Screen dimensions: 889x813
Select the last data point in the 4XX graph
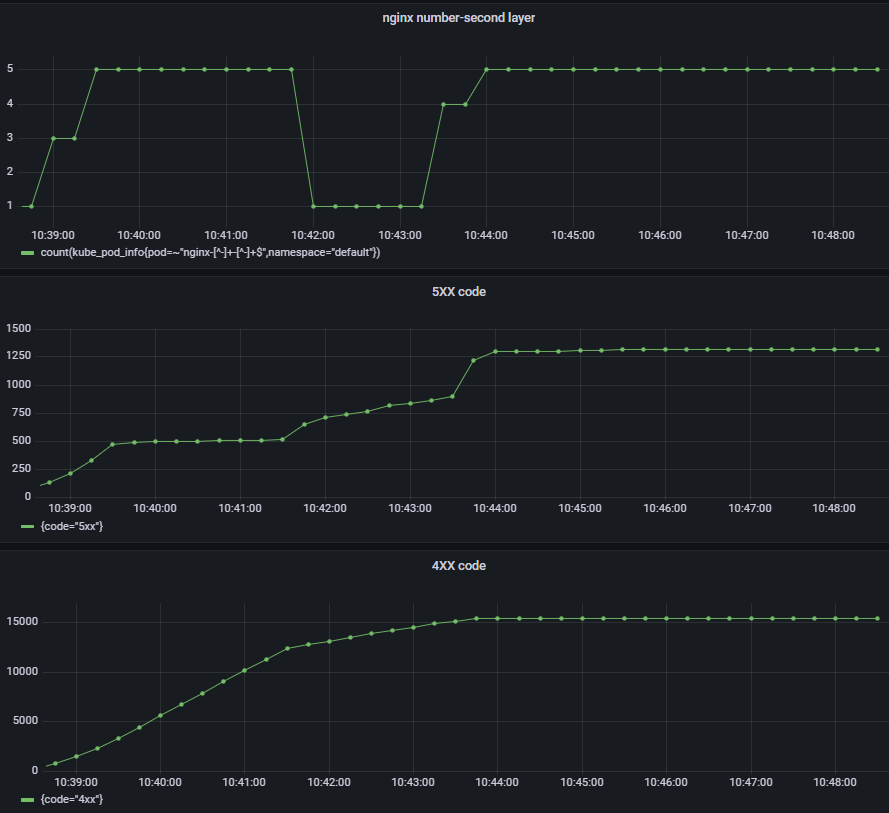click(x=877, y=618)
